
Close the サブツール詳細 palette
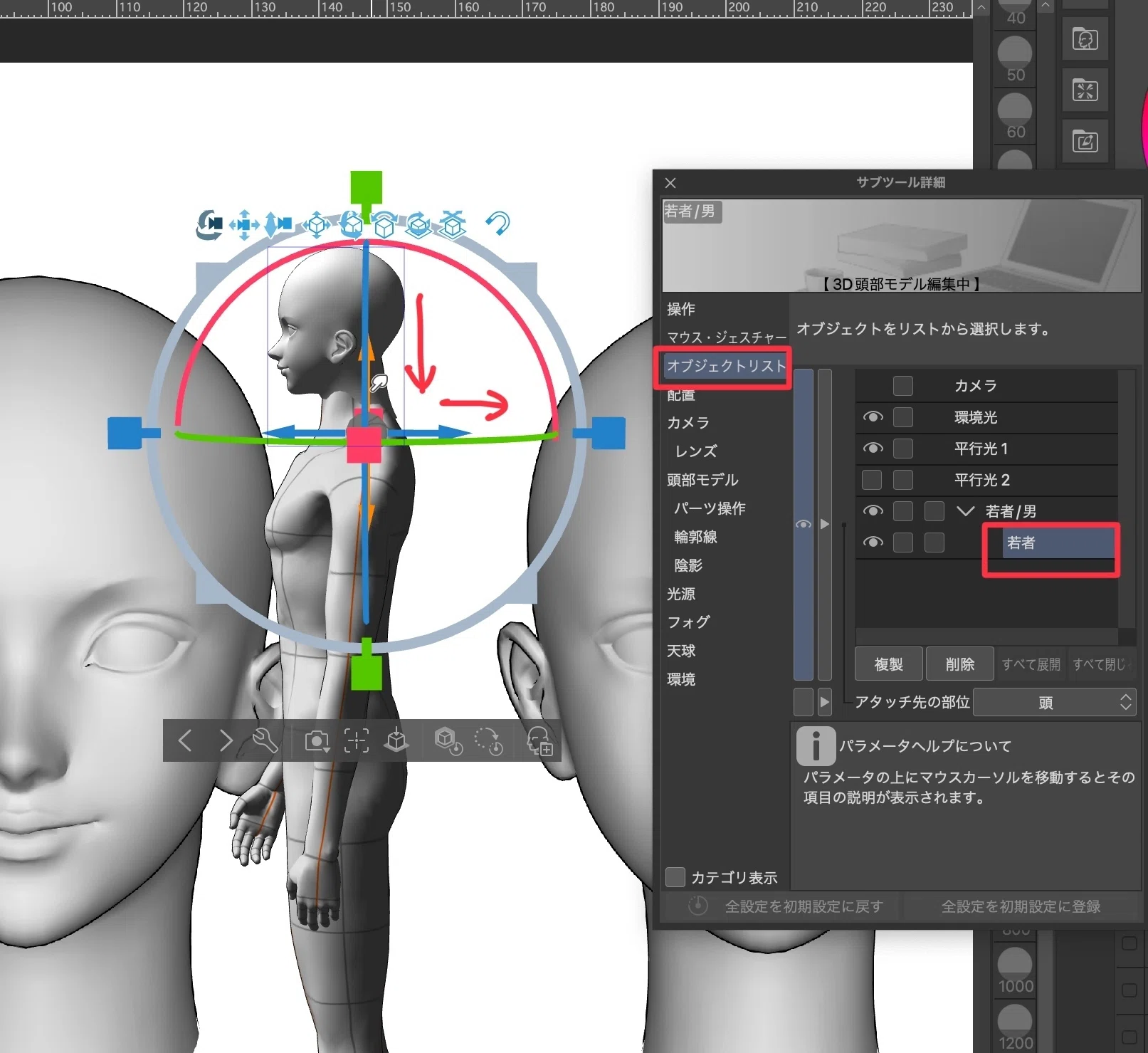point(670,183)
